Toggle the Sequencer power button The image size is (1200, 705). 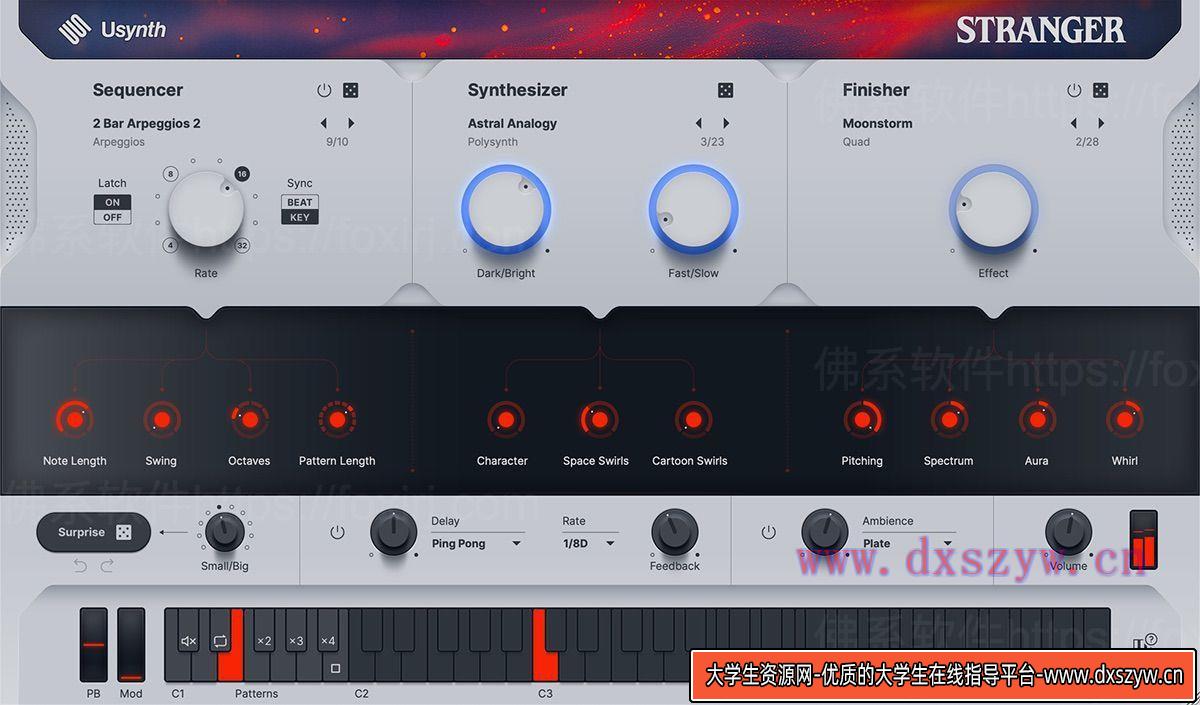point(324,90)
